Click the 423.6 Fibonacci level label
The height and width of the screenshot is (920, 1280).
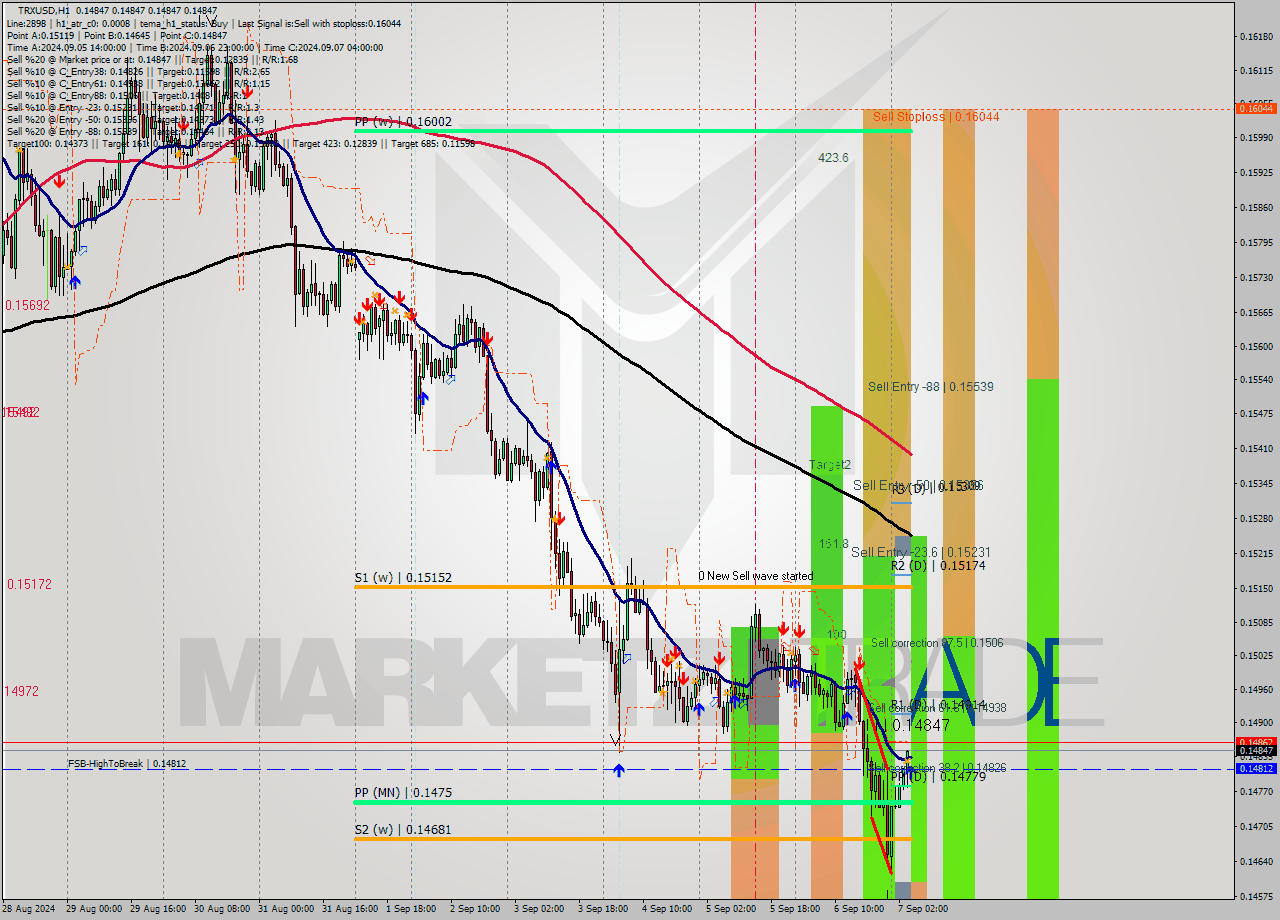pos(833,158)
